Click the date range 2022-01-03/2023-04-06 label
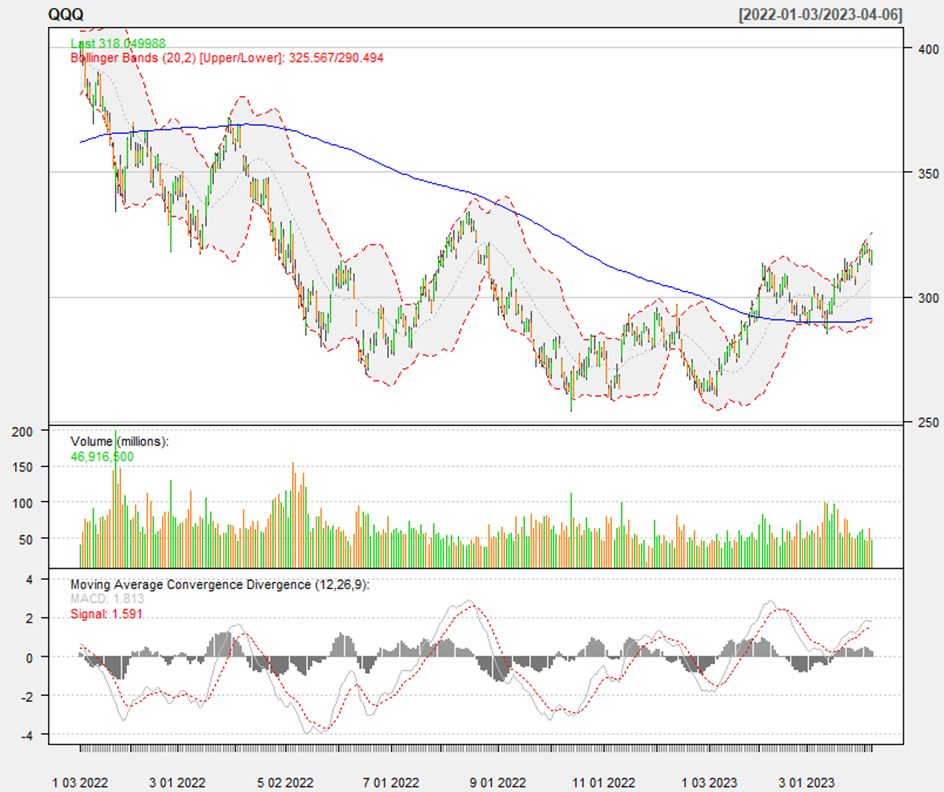 pos(821,14)
